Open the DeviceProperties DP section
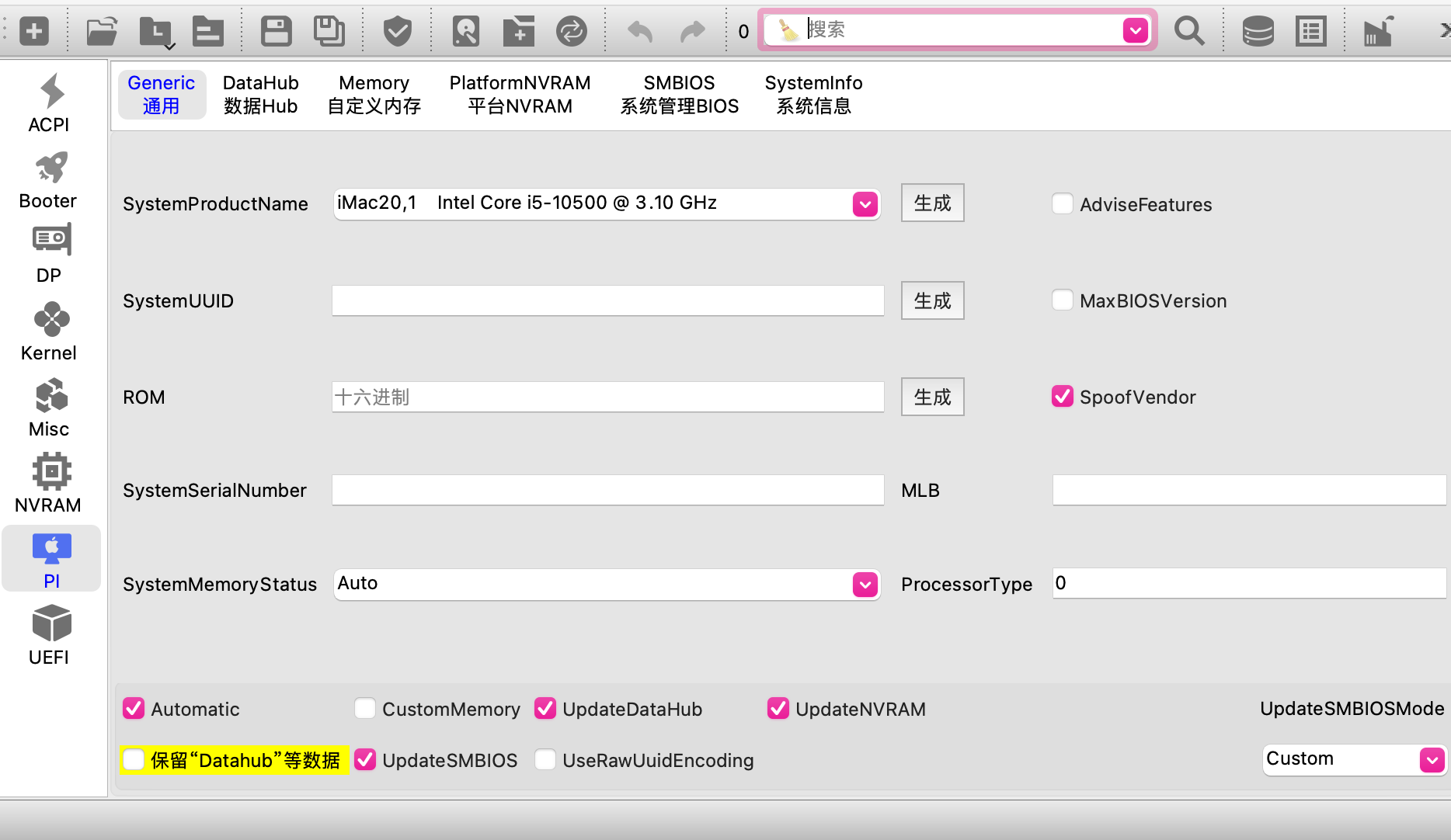 click(50, 254)
